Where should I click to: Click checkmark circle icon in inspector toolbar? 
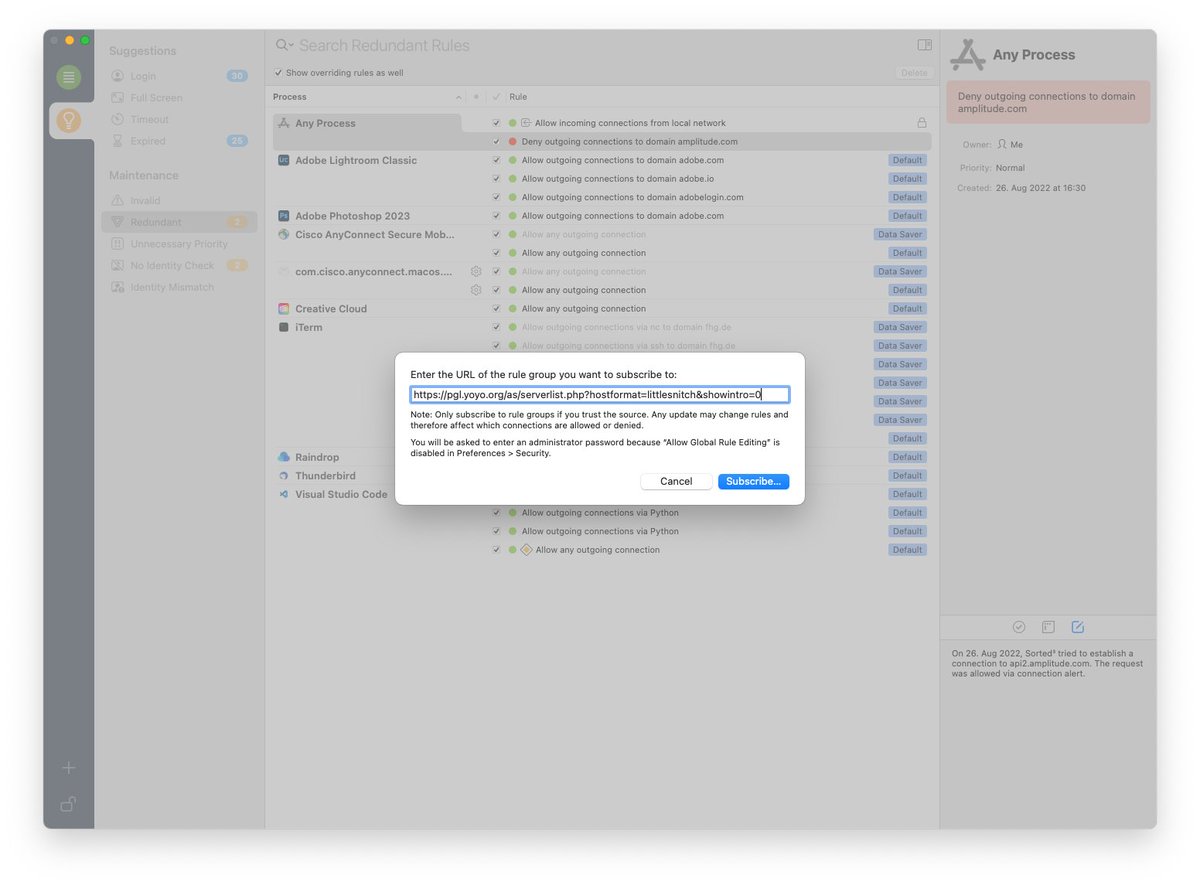[x=1019, y=627]
